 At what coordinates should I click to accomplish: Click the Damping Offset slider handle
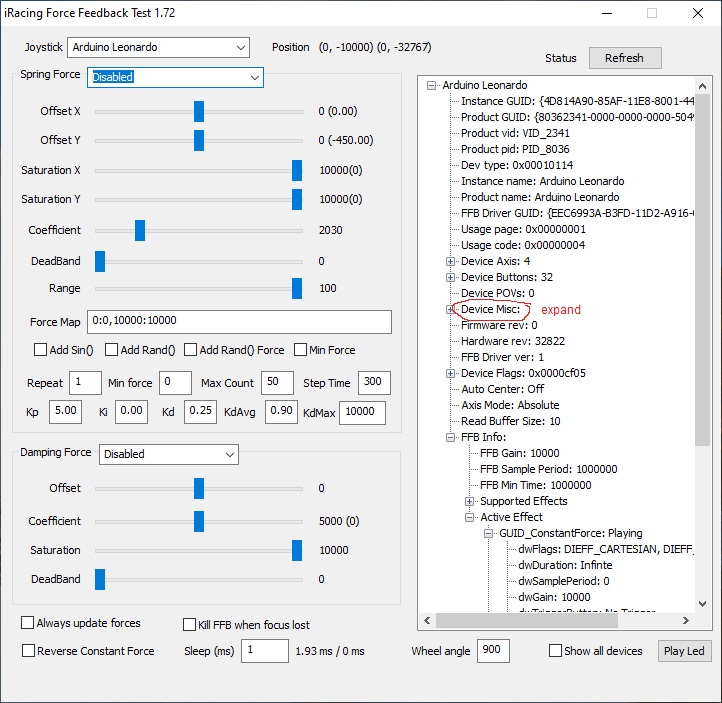click(x=199, y=489)
